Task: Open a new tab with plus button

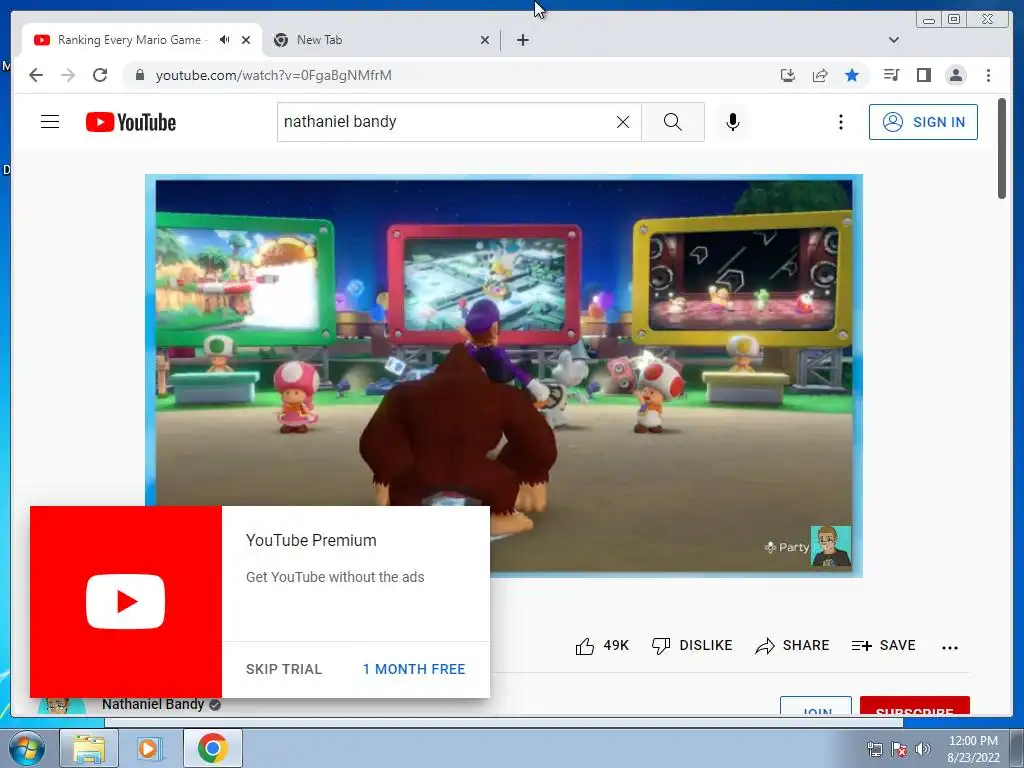Action: (x=522, y=40)
